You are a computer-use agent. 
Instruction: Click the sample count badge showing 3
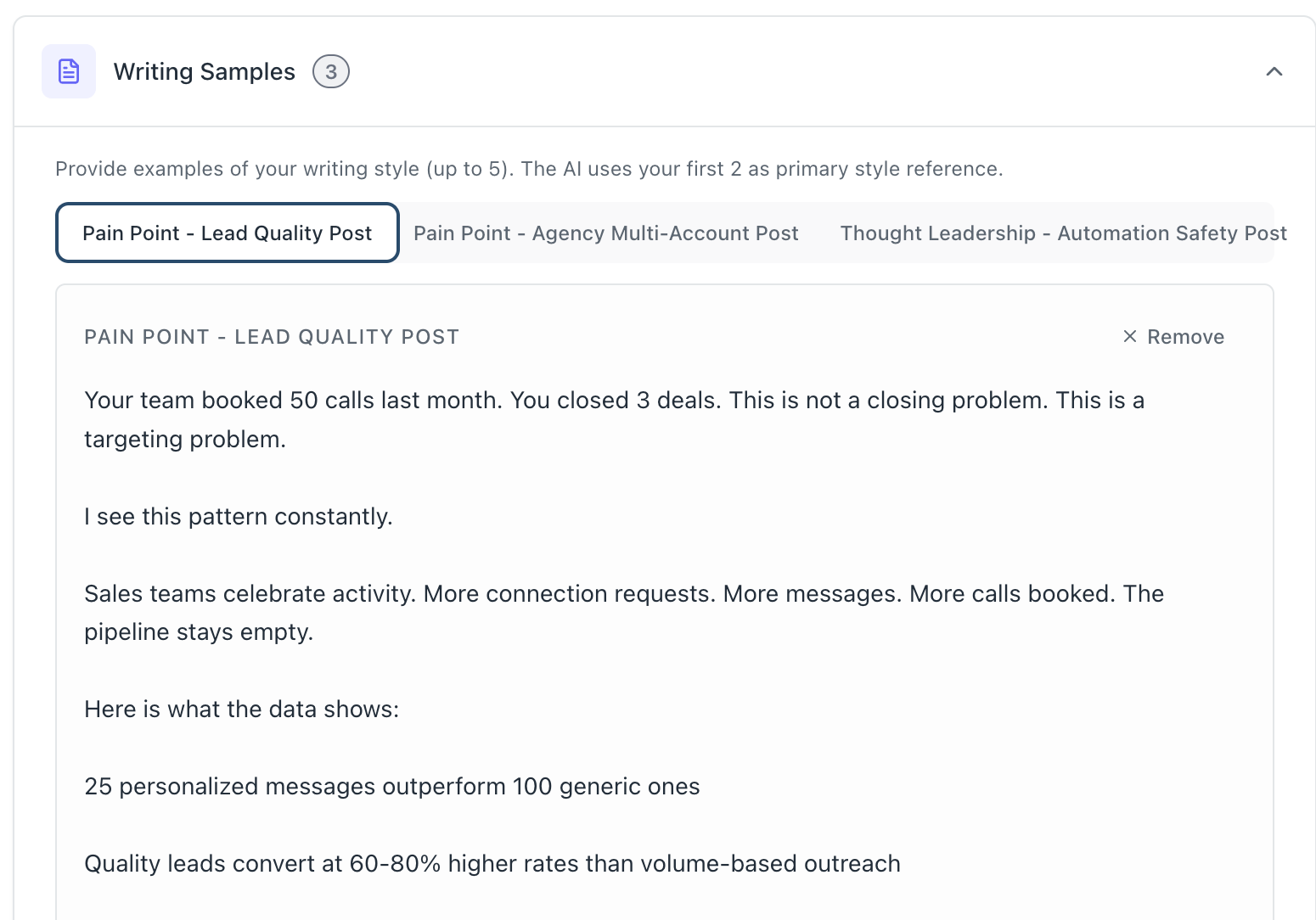pos(331,72)
